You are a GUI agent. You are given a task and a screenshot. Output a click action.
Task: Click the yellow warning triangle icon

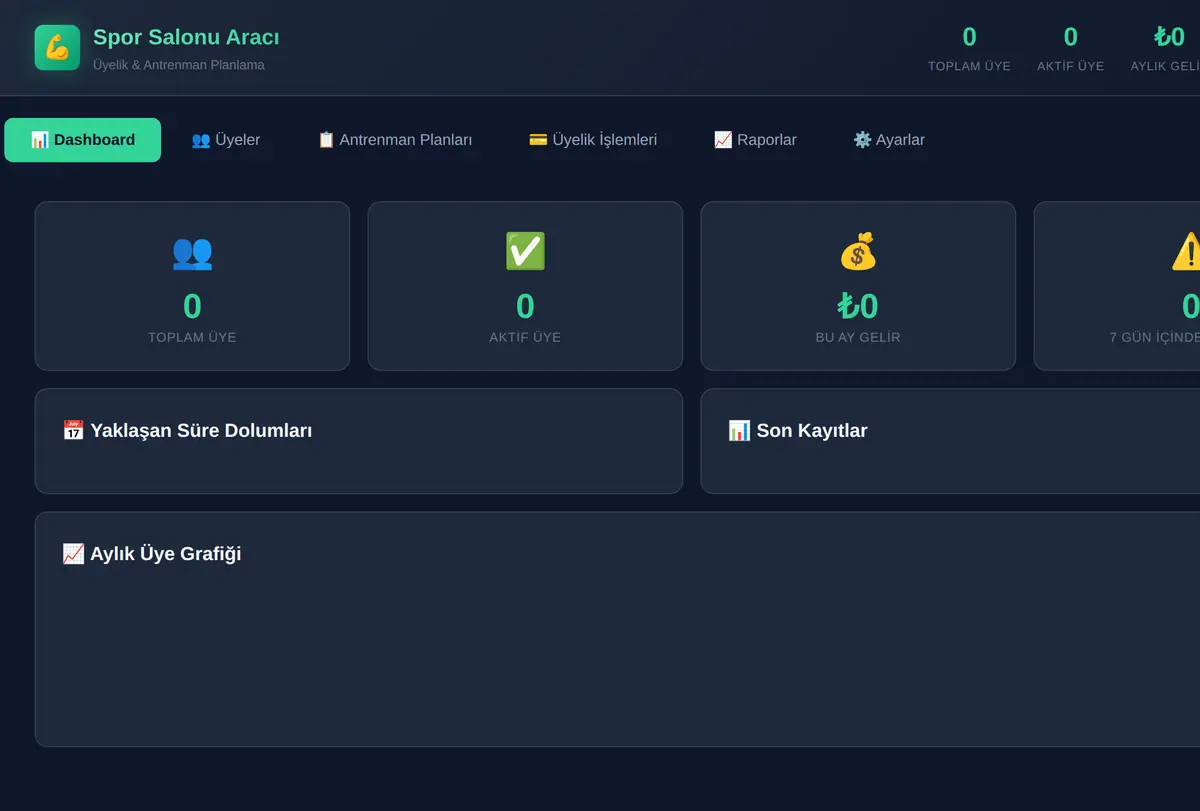[x=1187, y=252]
